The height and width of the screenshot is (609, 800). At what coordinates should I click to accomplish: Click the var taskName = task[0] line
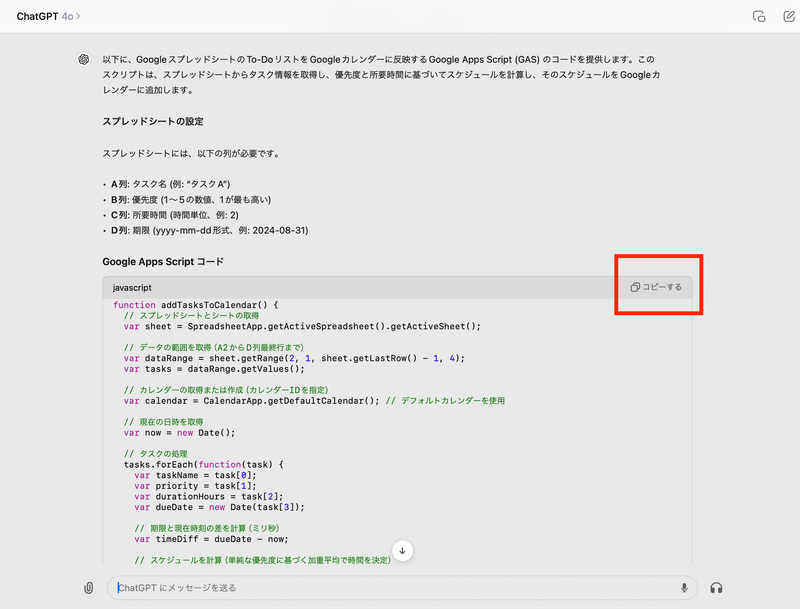195,475
